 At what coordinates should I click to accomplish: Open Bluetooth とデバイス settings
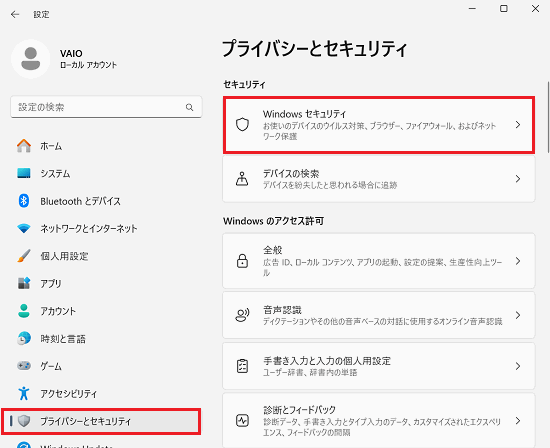click(80, 201)
